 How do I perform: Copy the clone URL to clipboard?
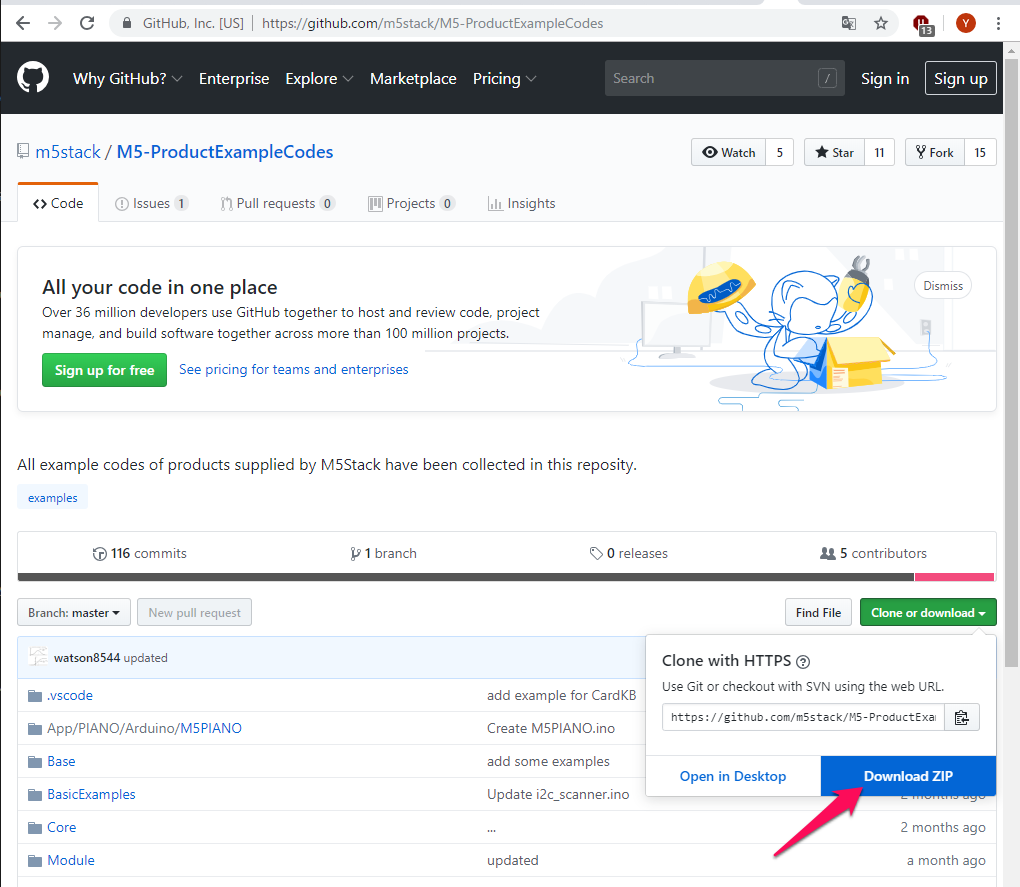pyautogui.click(x=961, y=717)
